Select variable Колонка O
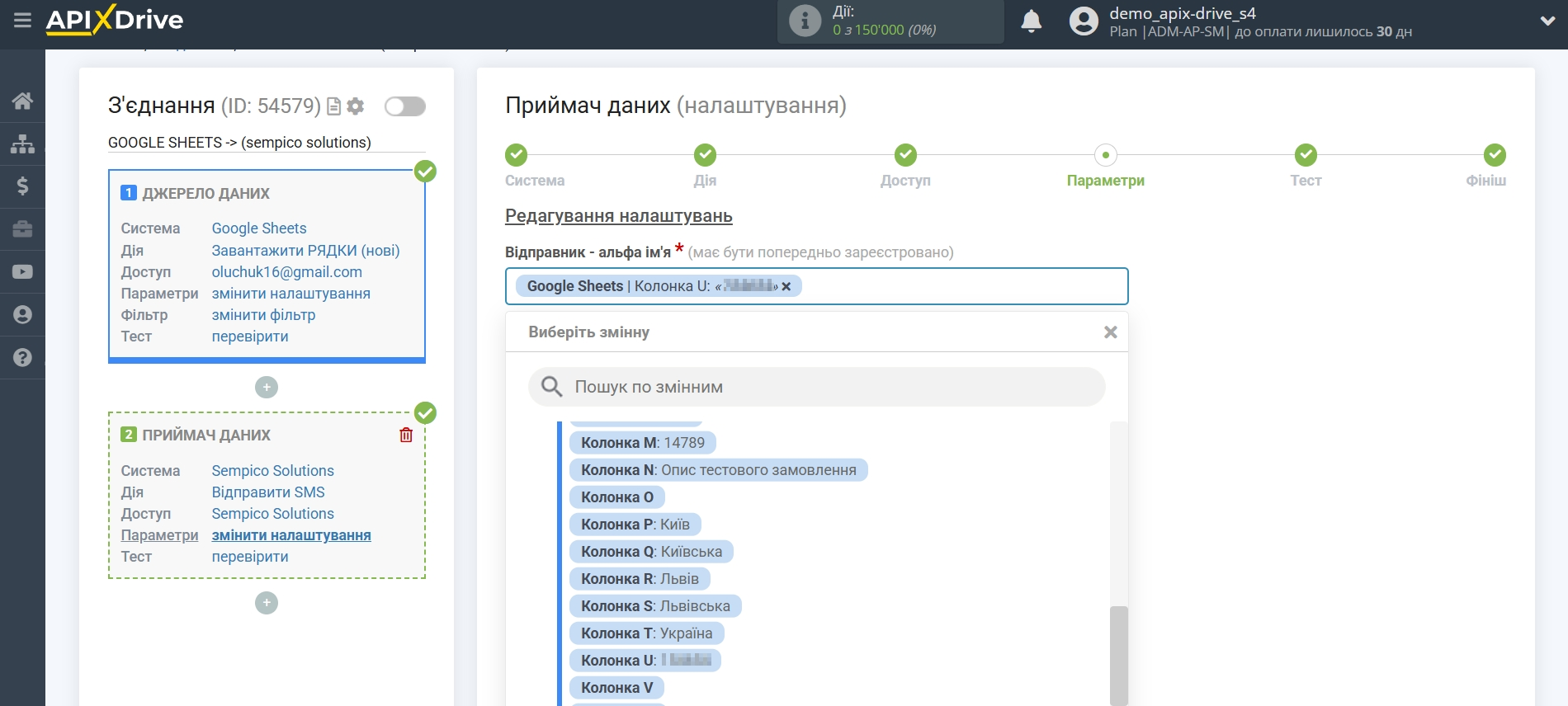Image resolution: width=1568 pixels, height=706 pixels. coord(617,497)
